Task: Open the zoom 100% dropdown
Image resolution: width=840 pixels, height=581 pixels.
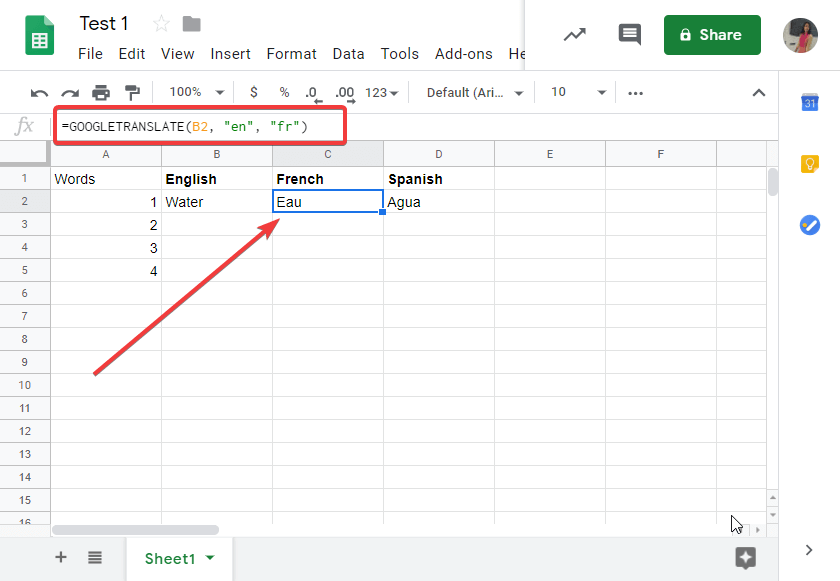Action: (197, 92)
